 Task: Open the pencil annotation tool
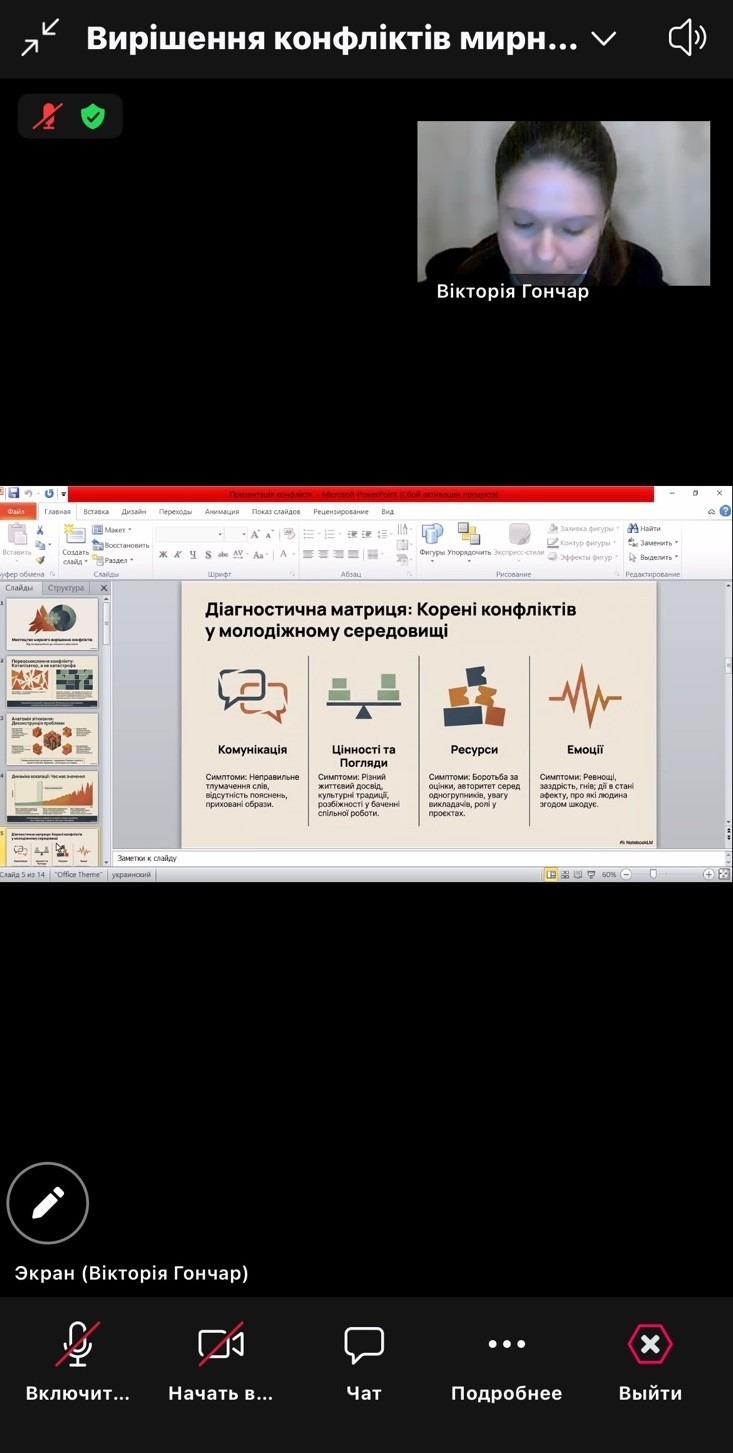48,1203
